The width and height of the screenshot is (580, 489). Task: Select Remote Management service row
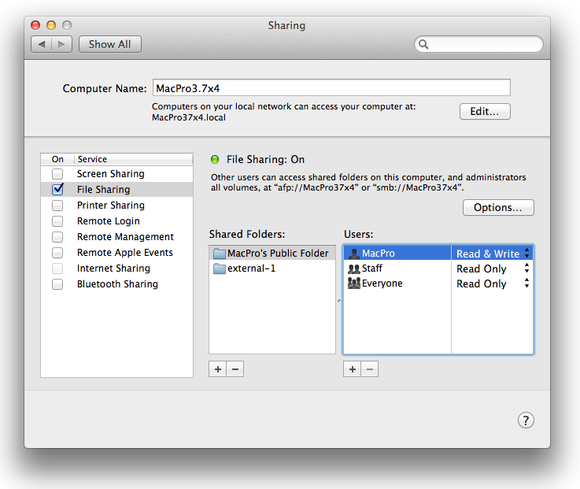pyautogui.click(x=117, y=237)
